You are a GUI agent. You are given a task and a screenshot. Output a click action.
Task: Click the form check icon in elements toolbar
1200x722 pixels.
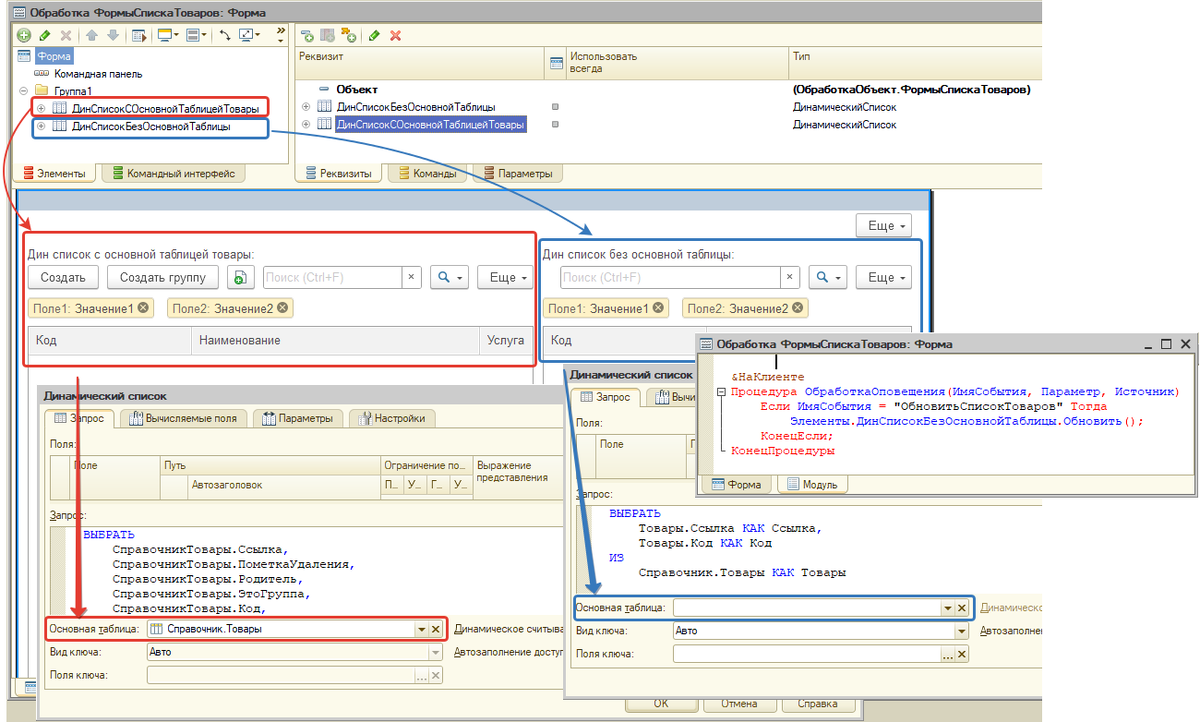click(139, 35)
